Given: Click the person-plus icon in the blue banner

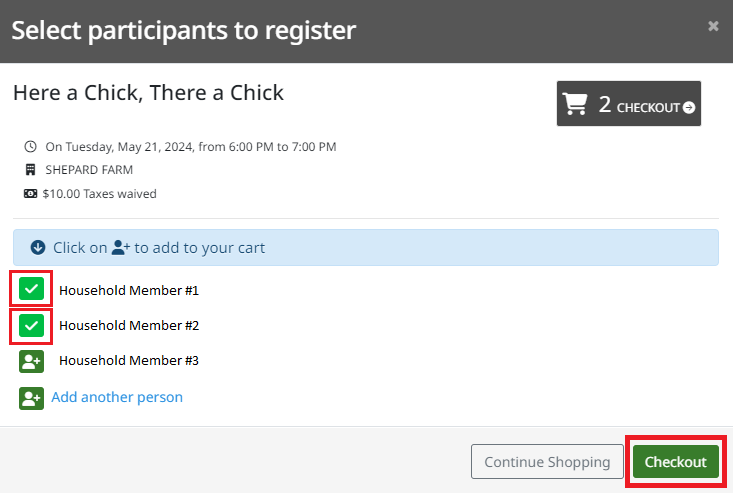Looking at the screenshot, I should [x=121, y=247].
